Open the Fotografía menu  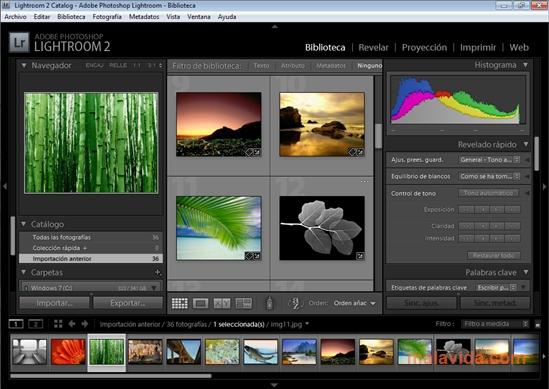click(x=107, y=16)
